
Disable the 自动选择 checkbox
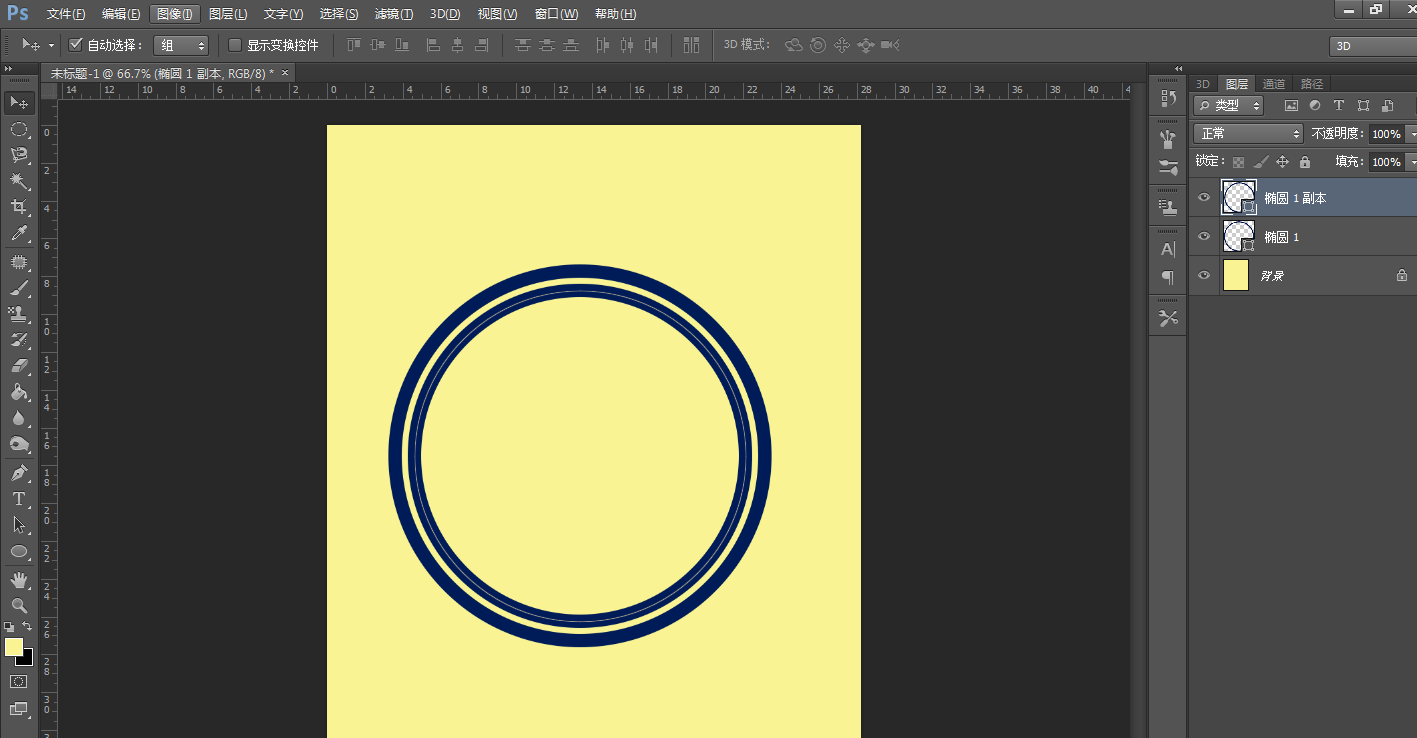click(75, 45)
